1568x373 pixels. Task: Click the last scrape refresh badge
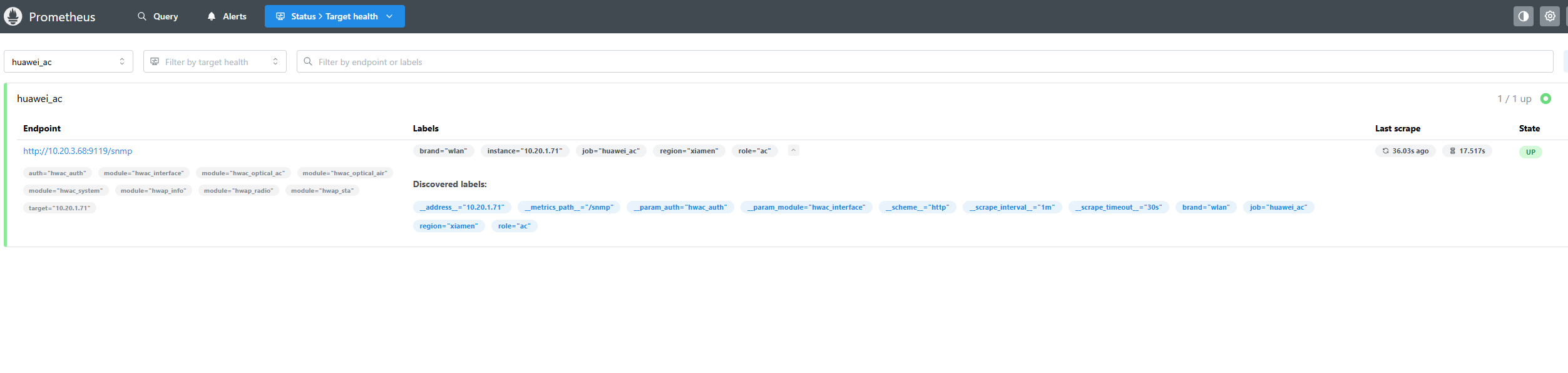click(1405, 151)
